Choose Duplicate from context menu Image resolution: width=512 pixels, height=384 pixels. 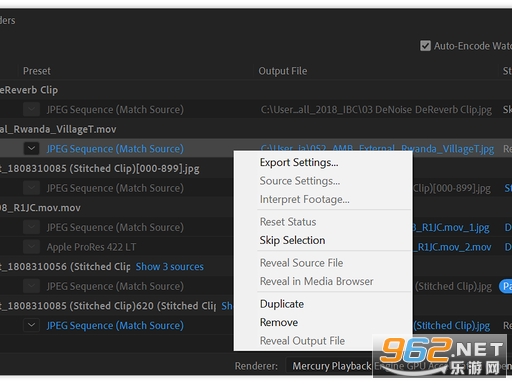(x=282, y=304)
